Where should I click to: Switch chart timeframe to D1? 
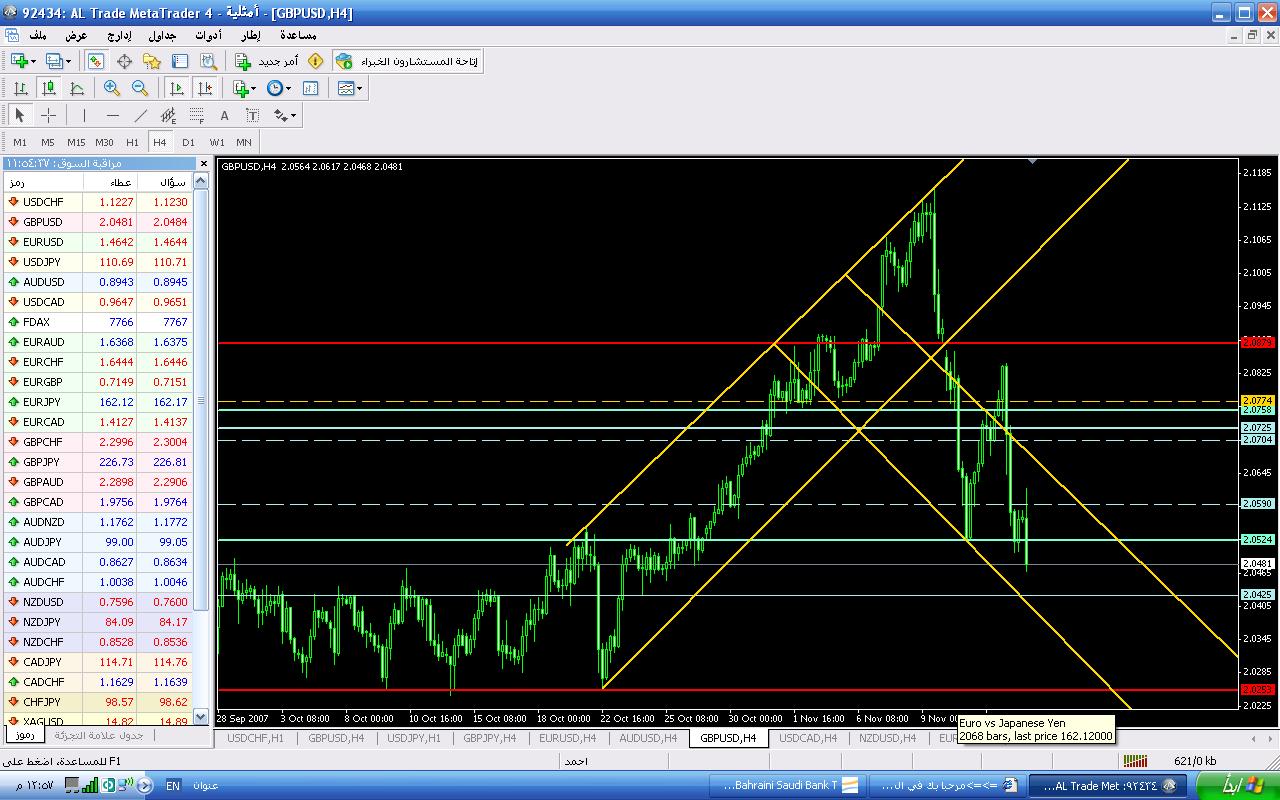click(x=188, y=142)
